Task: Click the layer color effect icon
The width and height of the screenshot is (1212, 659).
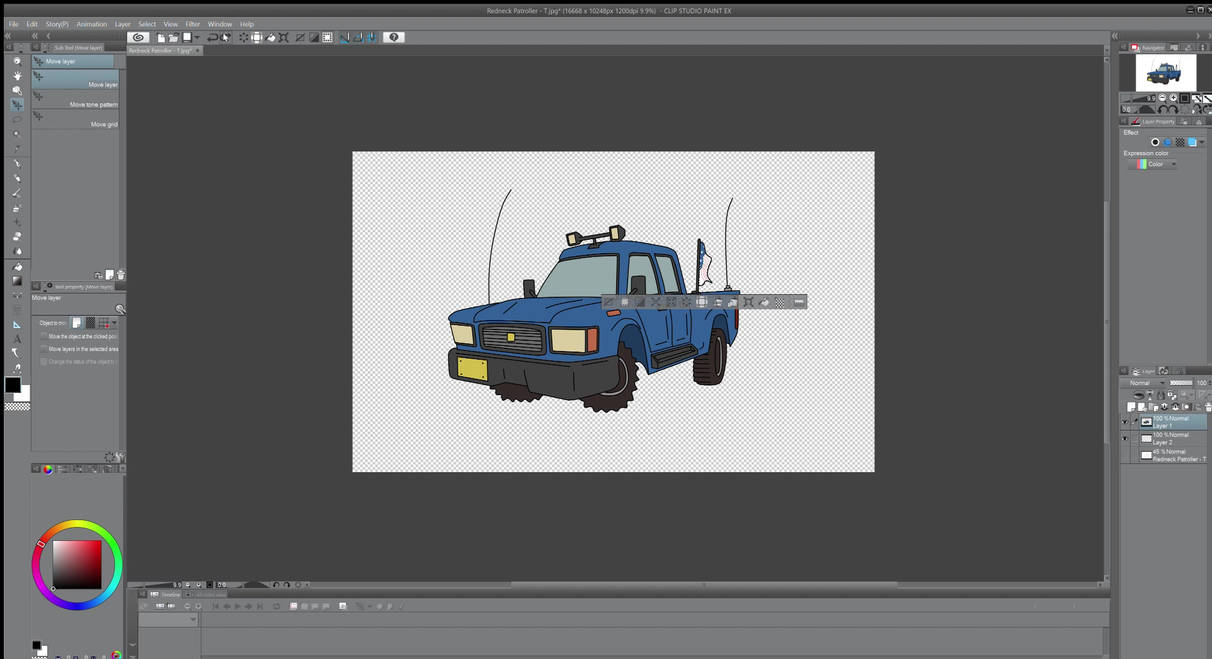Action: click(x=1192, y=142)
